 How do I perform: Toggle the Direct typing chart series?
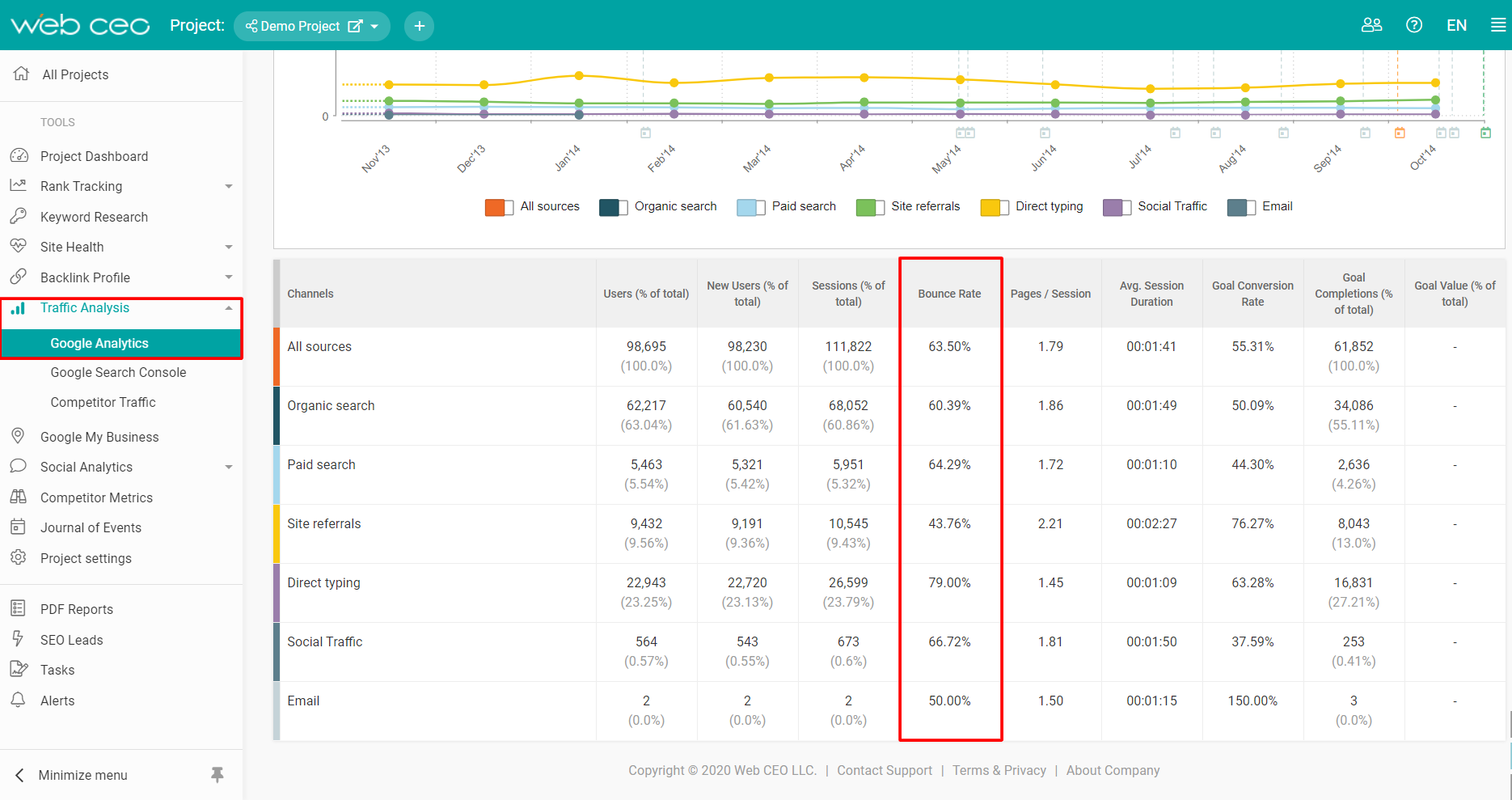click(995, 207)
